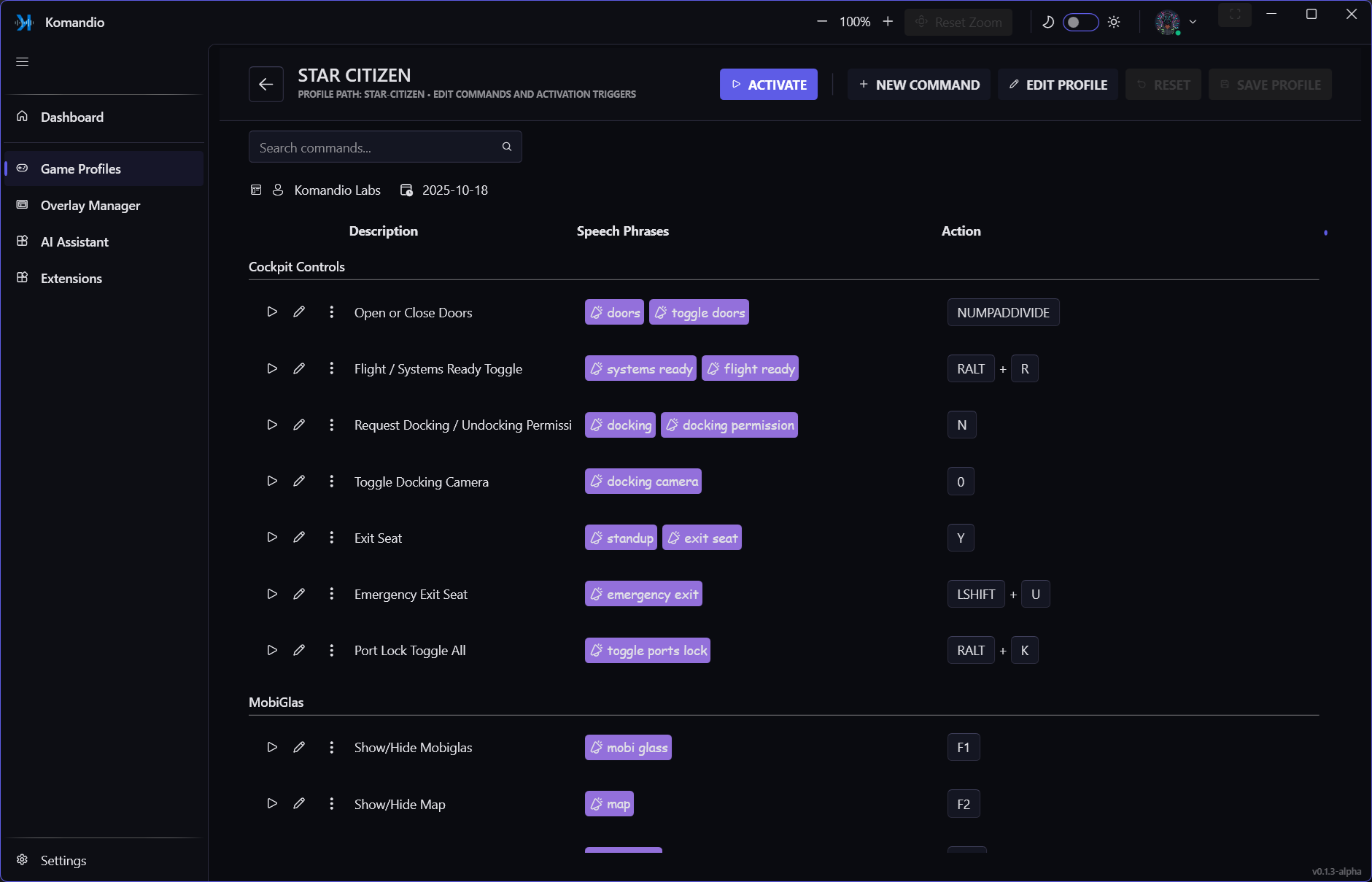Toggle fullscreen mode icon in titlebar
This screenshot has width=1372, height=882.
pyautogui.click(x=1234, y=15)
